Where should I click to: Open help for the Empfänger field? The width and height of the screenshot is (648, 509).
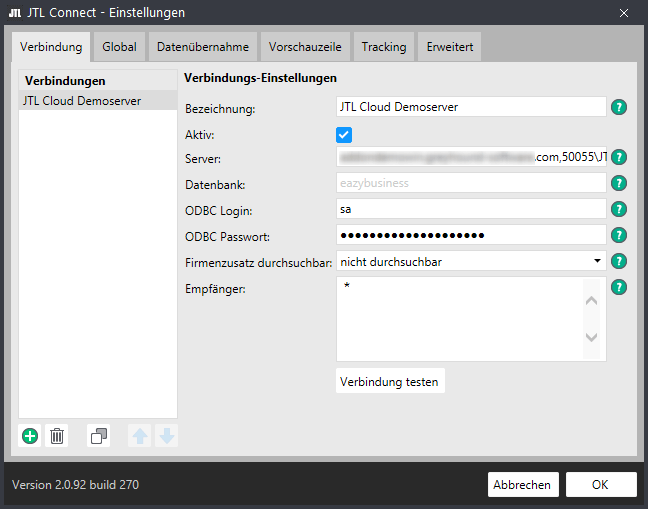(619, 287)
